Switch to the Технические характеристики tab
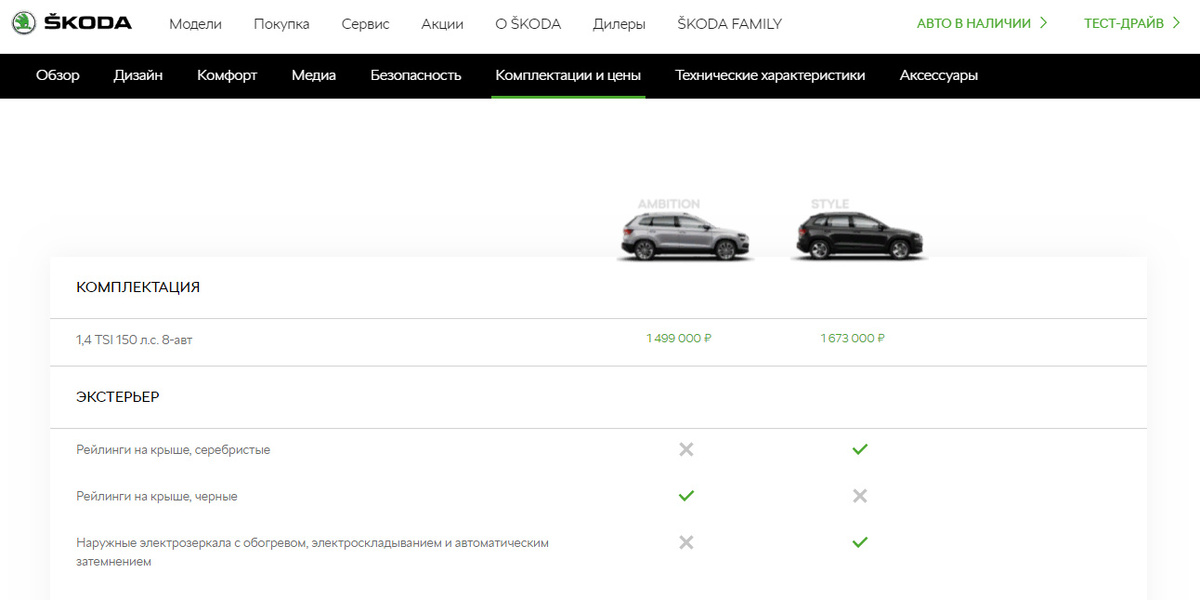The width and height of the screenshot is (1200, 600). [x=770, y=75]
